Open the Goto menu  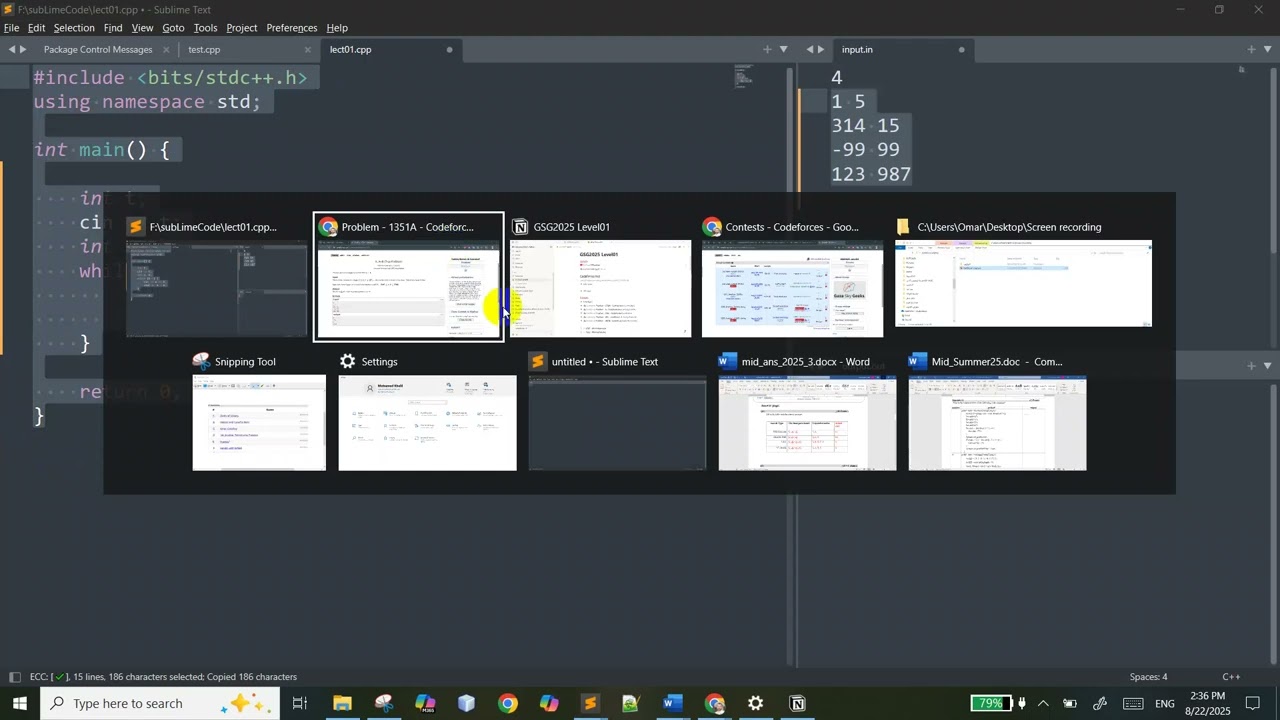[x=173, y=28]
